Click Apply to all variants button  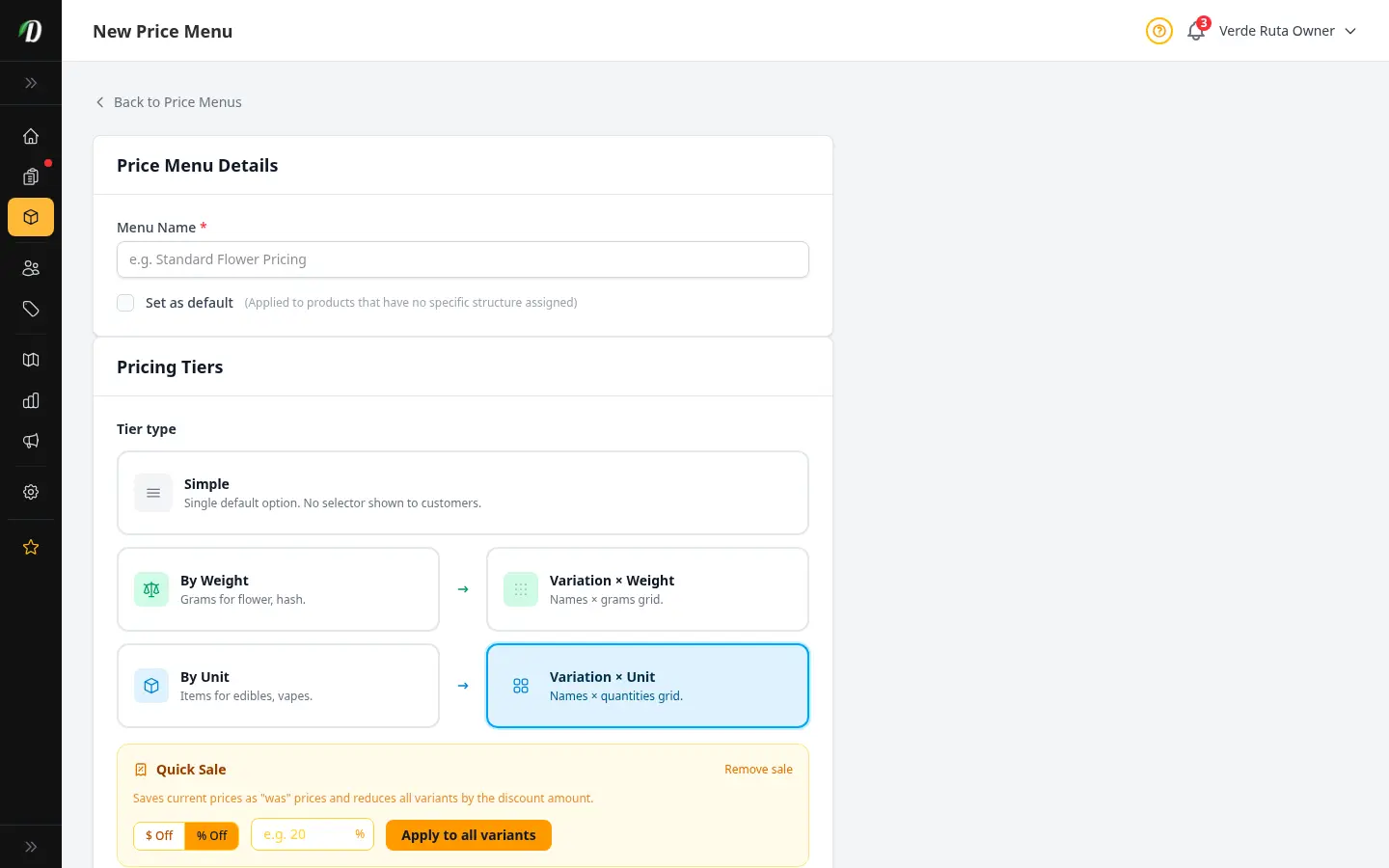click(469, 835)
